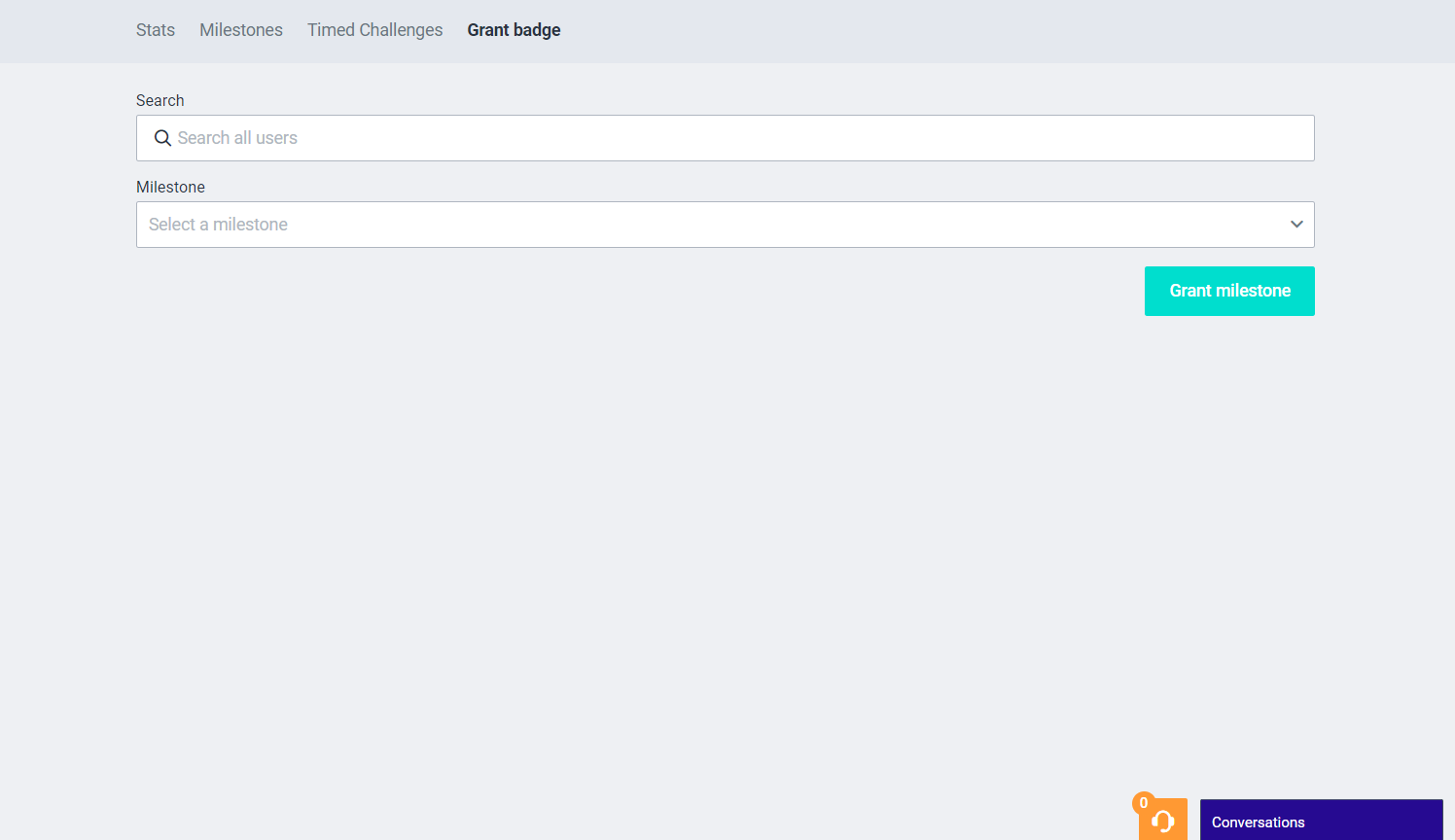Click the 'Conversations' text in the purple bar
The width and height of the screenshot is (1455, 840).
pyautogui.click(x=1258, y=822)
